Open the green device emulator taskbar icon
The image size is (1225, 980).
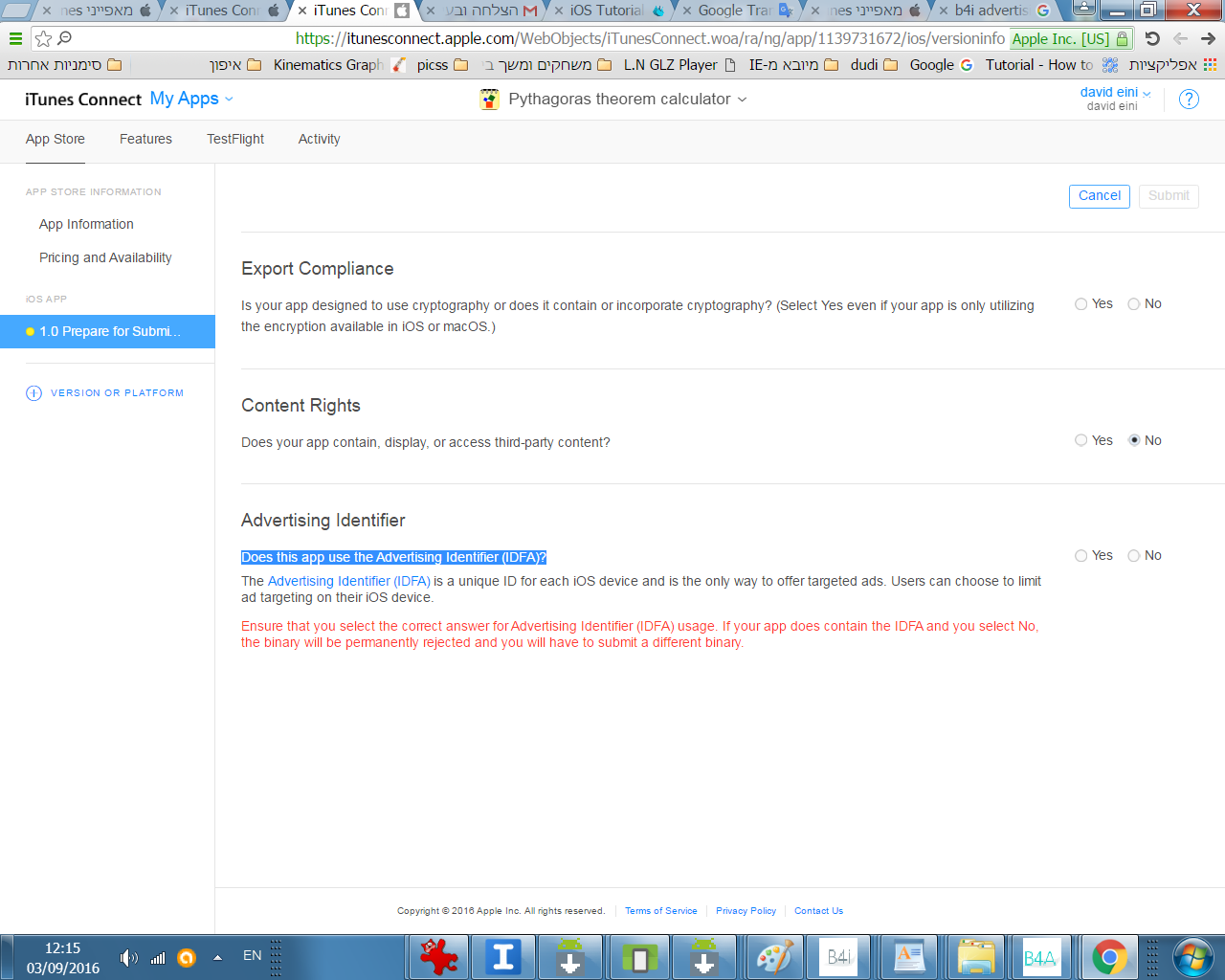click(x=638, y=956)
